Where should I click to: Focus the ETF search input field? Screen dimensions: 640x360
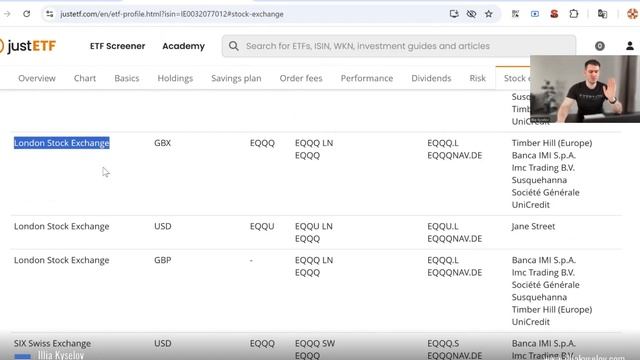(399, 46)
